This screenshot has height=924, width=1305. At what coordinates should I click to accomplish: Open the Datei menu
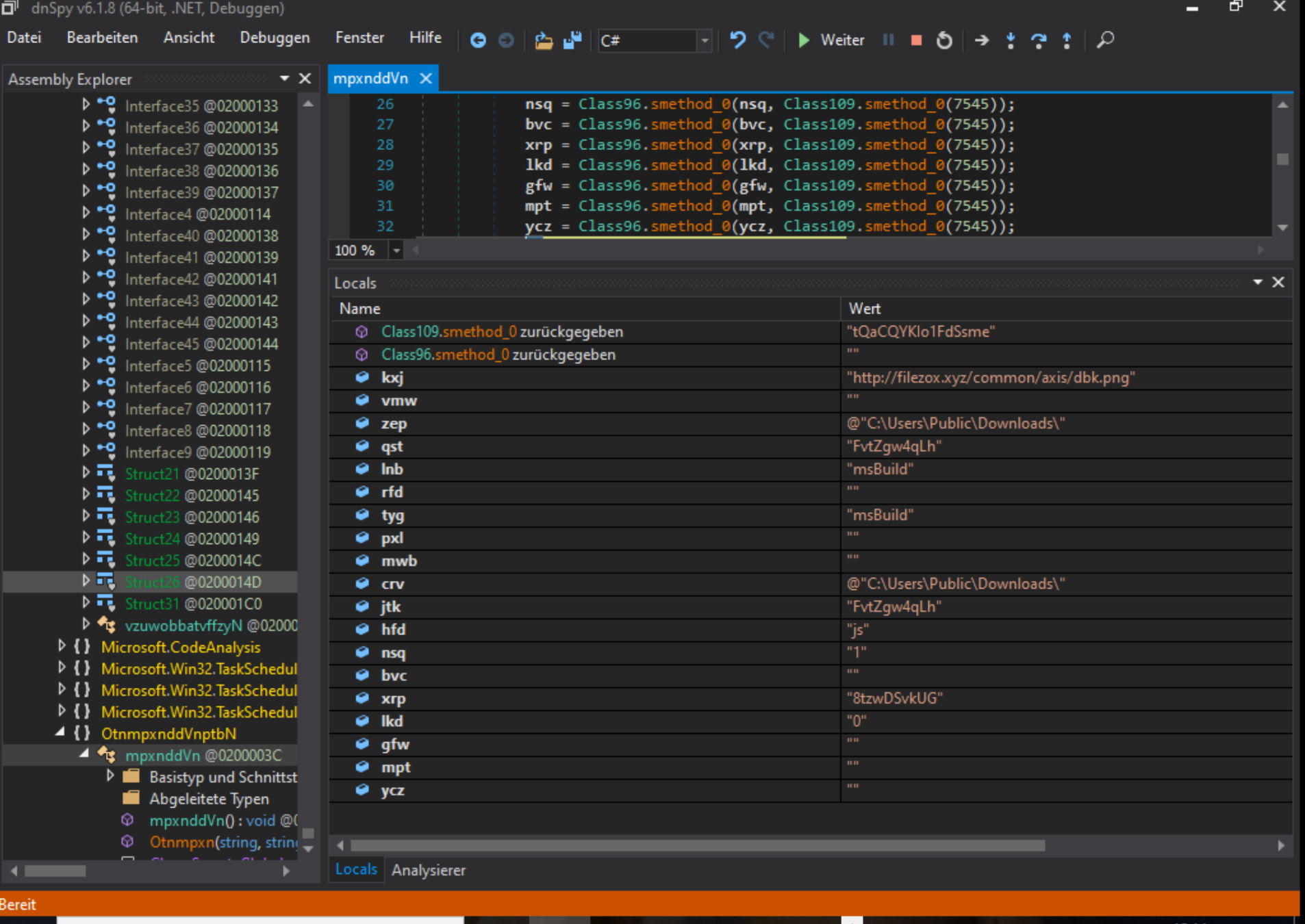click(x=25, y=38)
